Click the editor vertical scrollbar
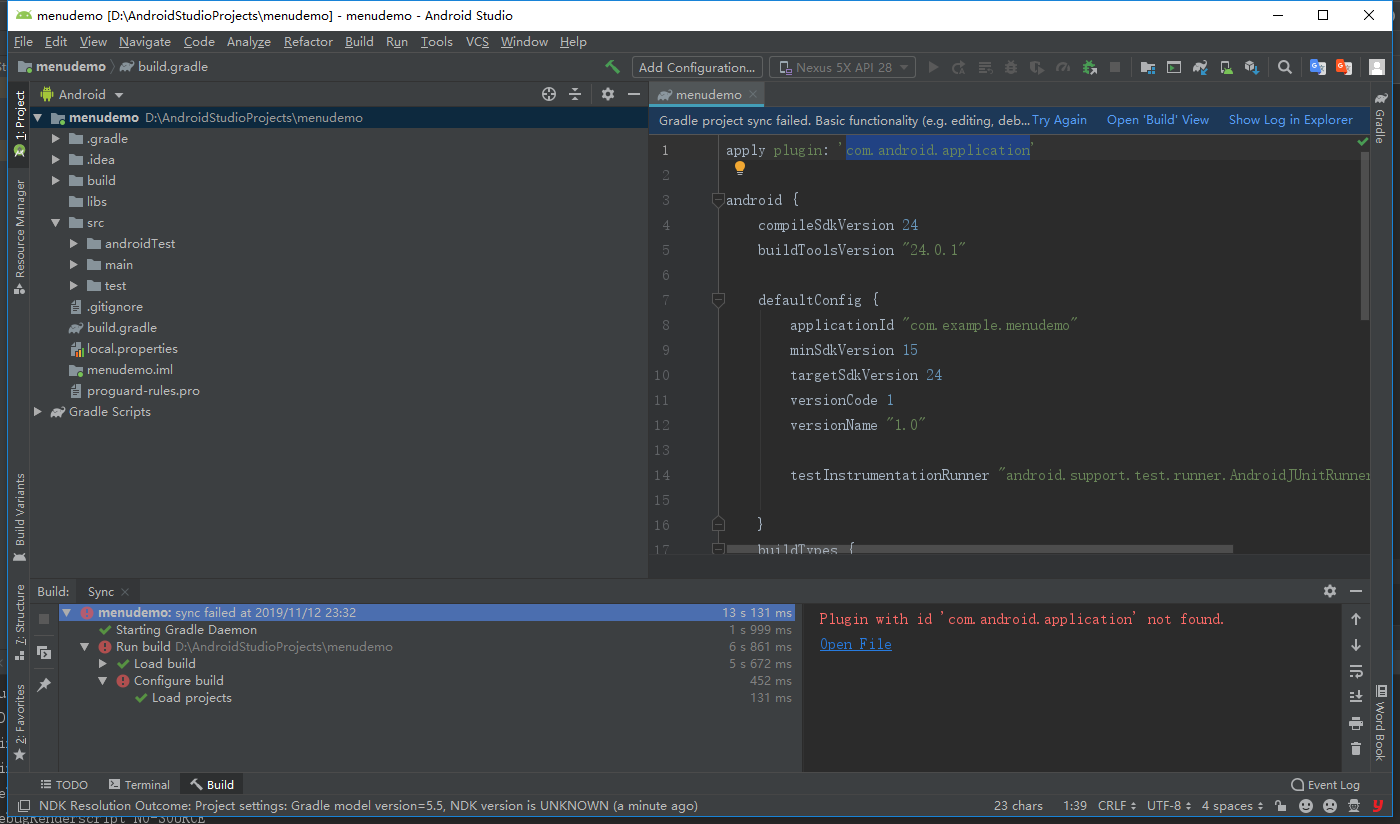 coord(1364,236)
